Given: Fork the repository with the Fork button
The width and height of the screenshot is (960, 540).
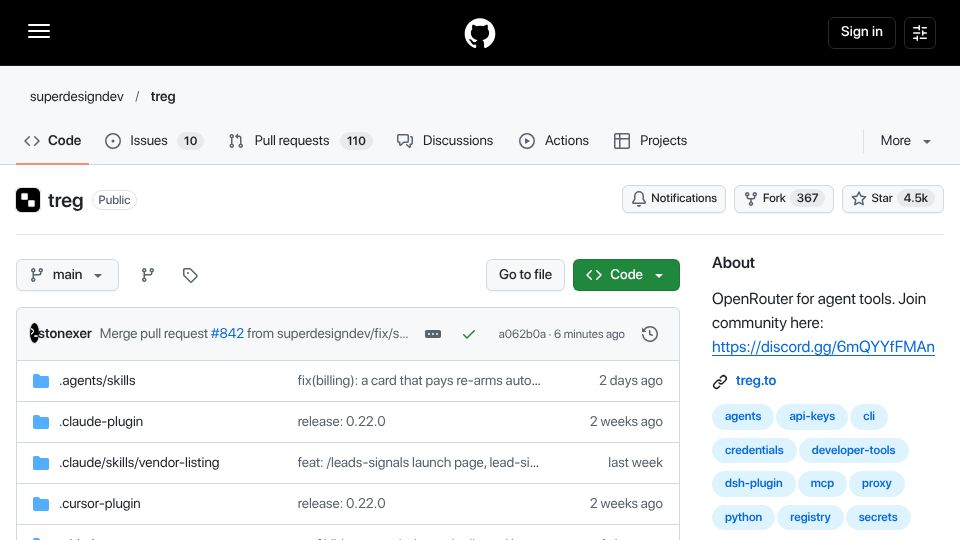Looking at the screenshot, I should click(784, 199).
